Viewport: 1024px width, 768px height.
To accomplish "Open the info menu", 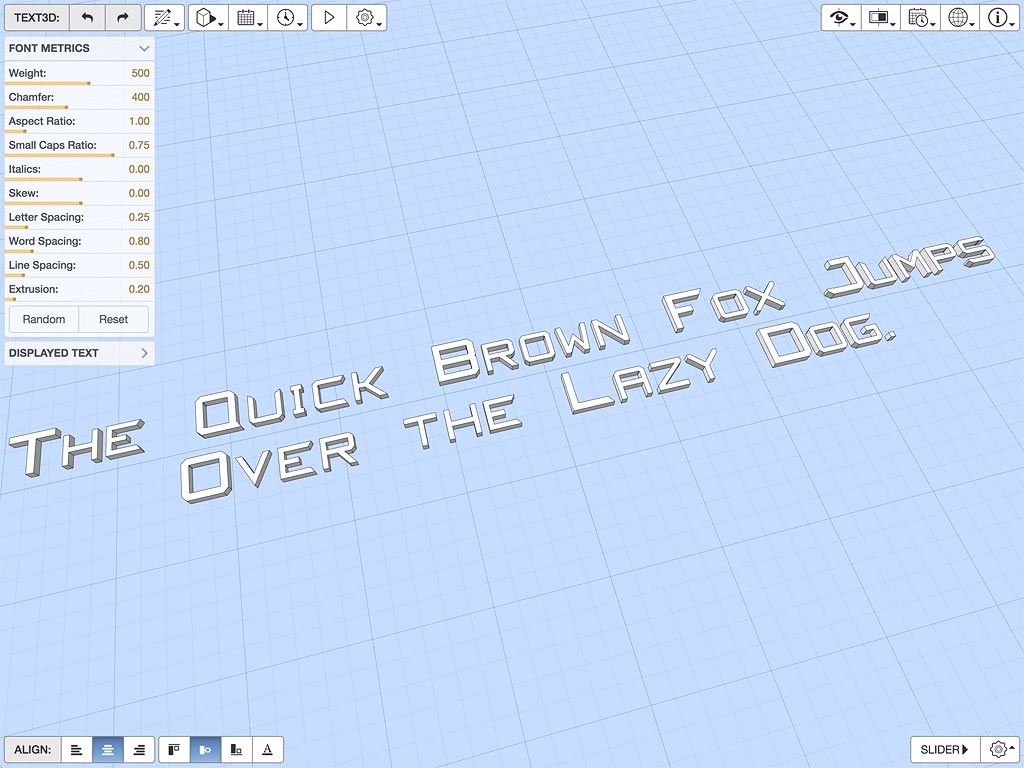I will [999, 18].
